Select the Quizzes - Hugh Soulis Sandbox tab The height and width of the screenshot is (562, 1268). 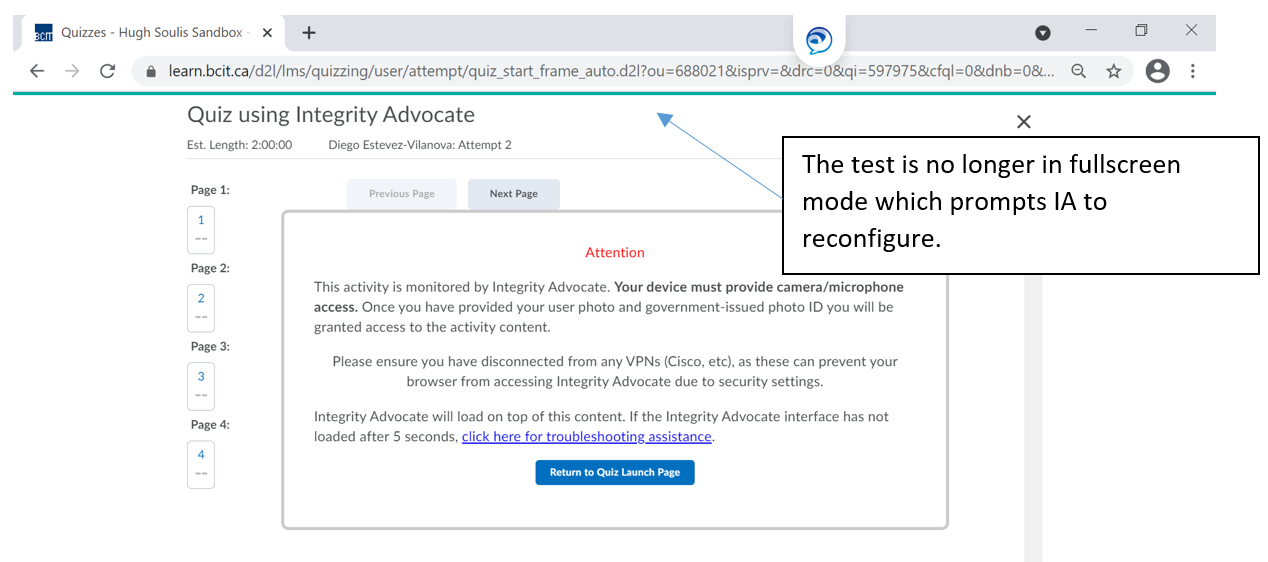coord(150,32)
